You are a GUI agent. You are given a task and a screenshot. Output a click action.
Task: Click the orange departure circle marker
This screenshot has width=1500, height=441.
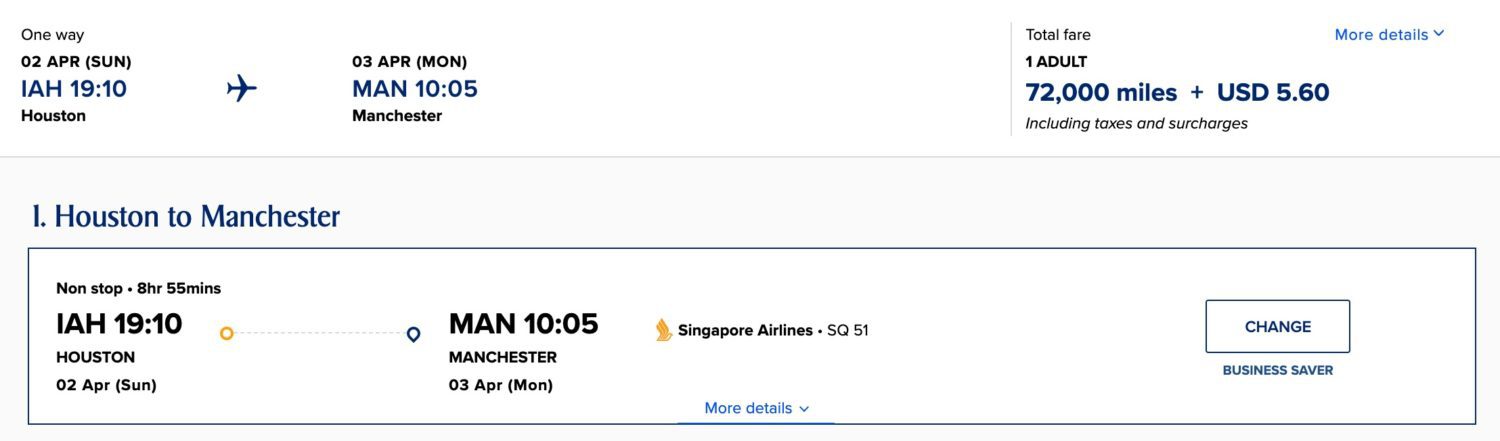(x=227, y=333)
